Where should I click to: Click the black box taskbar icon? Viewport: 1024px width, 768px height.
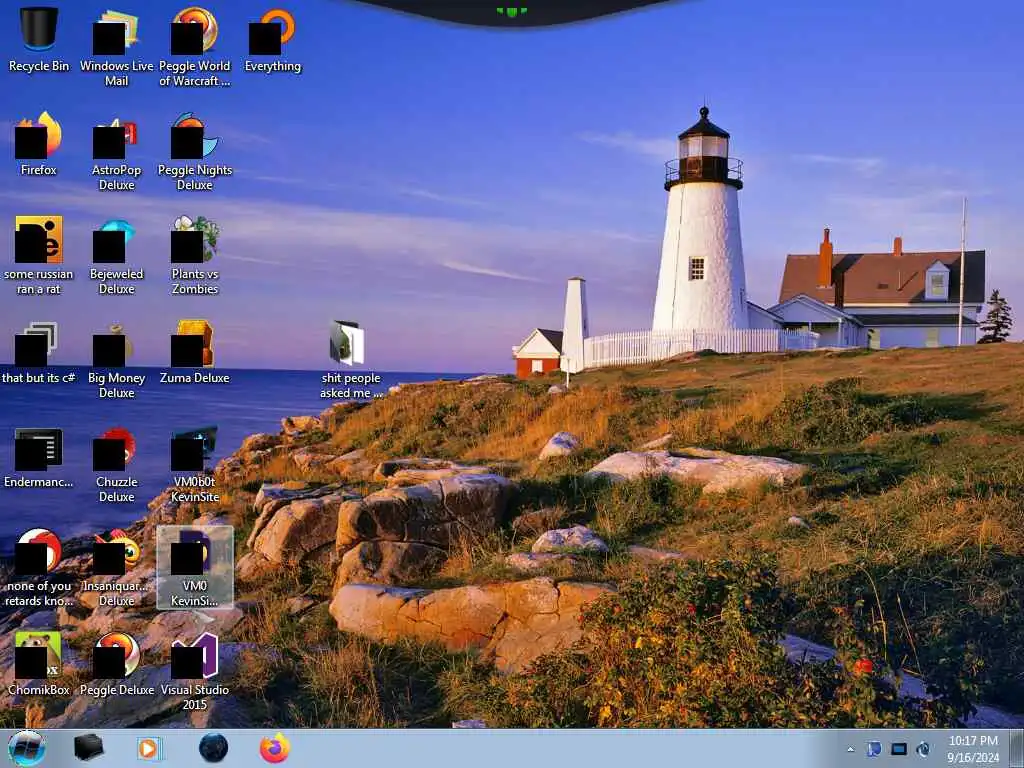point(88,748)
